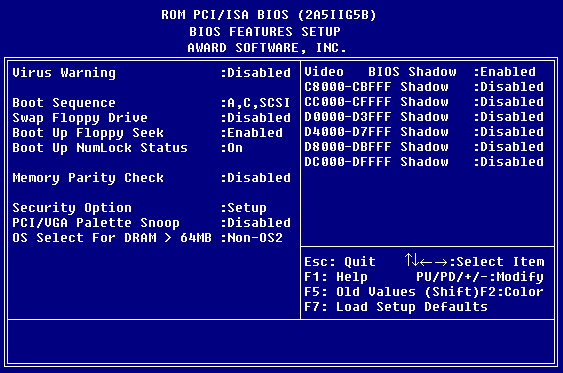Select the Boot Up Floppy Seek label

coord(88,133)
